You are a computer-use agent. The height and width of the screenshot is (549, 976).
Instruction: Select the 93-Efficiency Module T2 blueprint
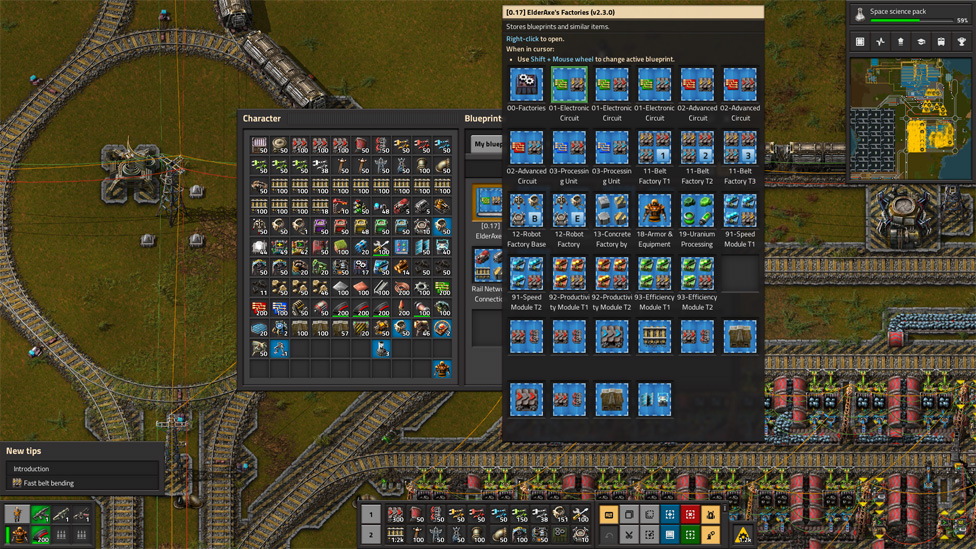tap(697, 273)
